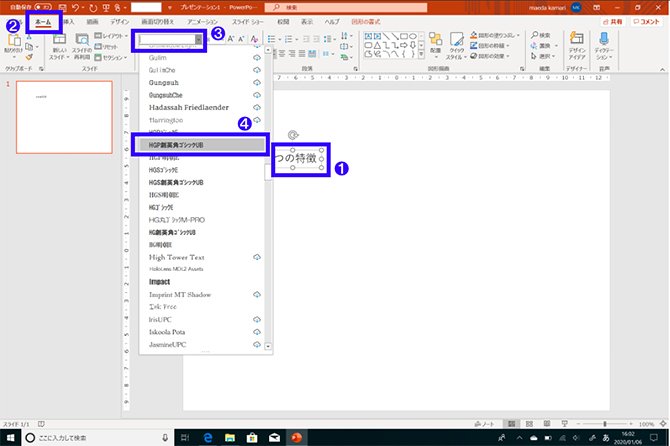Click the Find magnifier icon in Editing group
Screen dimensions: 670x446
coord(534,35)
